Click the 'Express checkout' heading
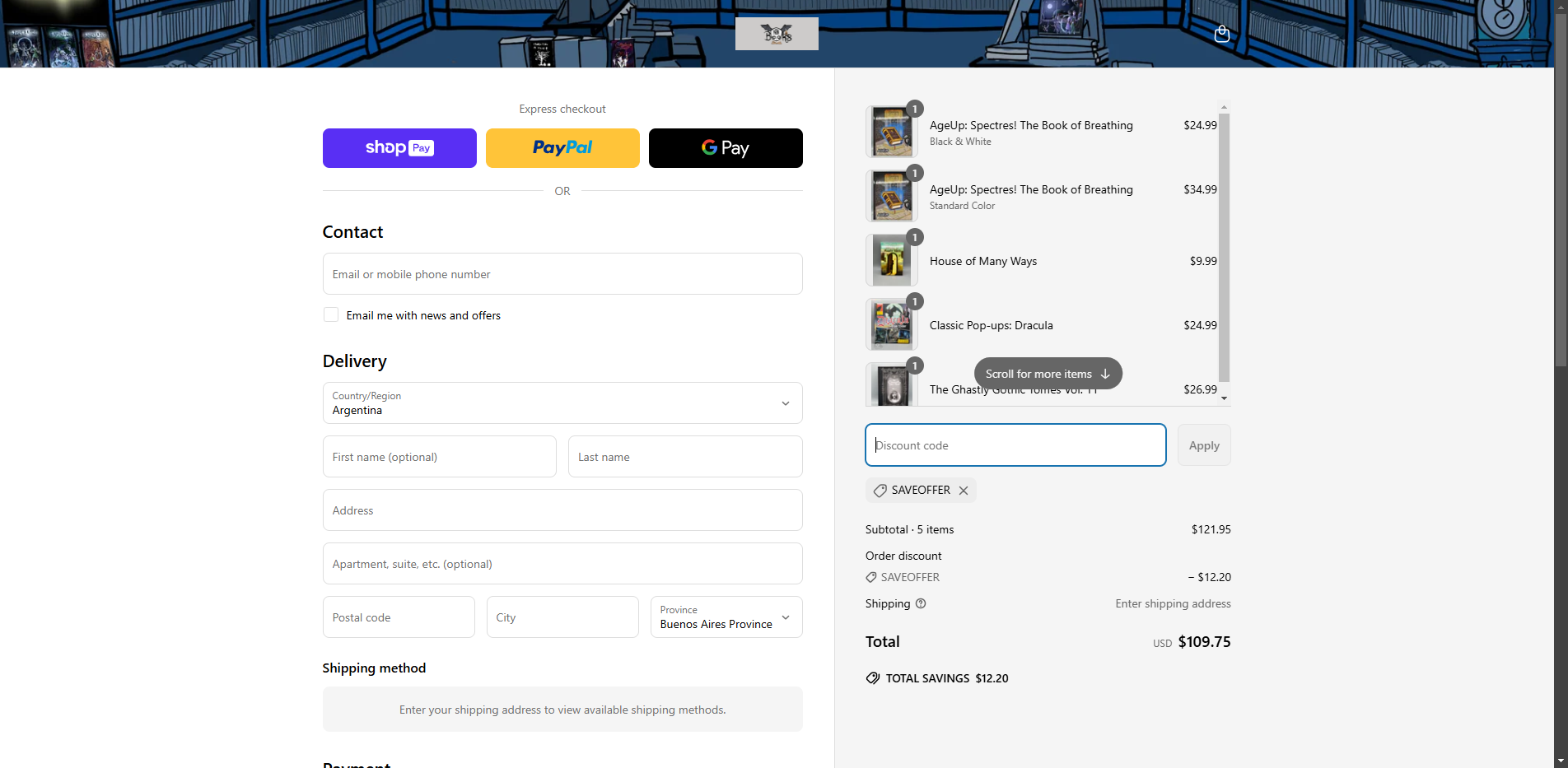 click(562, 109)
